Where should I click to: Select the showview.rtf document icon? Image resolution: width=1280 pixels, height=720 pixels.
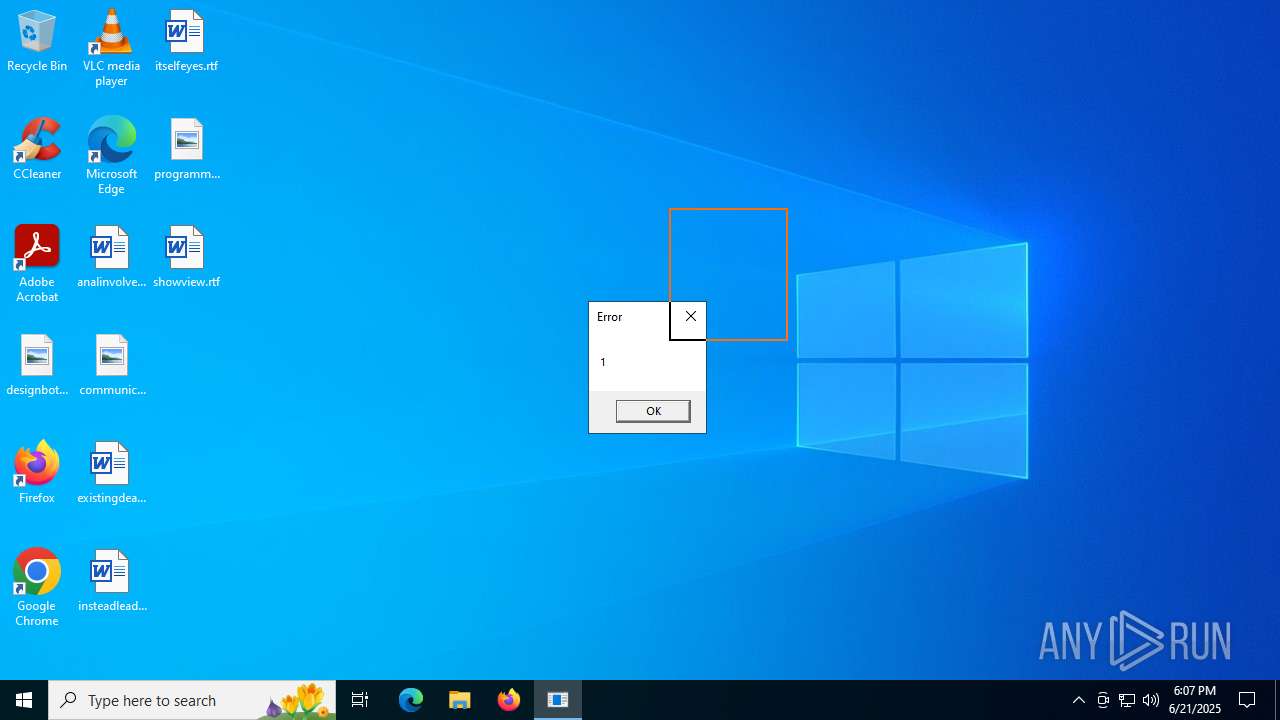186,258
